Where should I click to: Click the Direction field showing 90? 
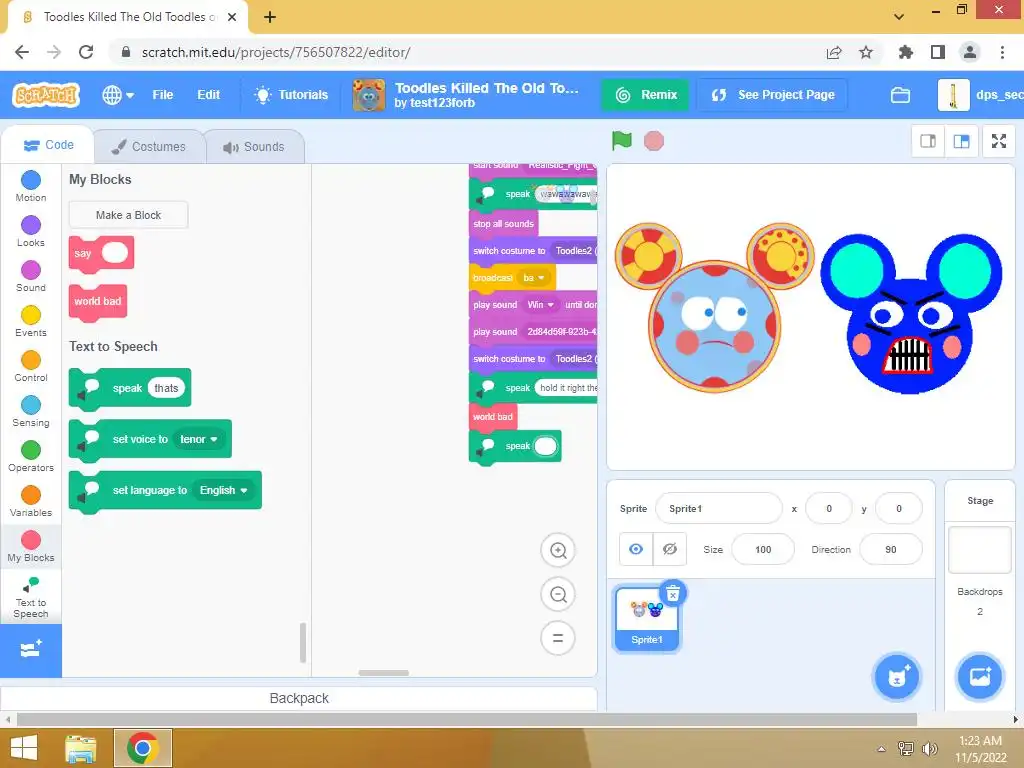(891, 549)
